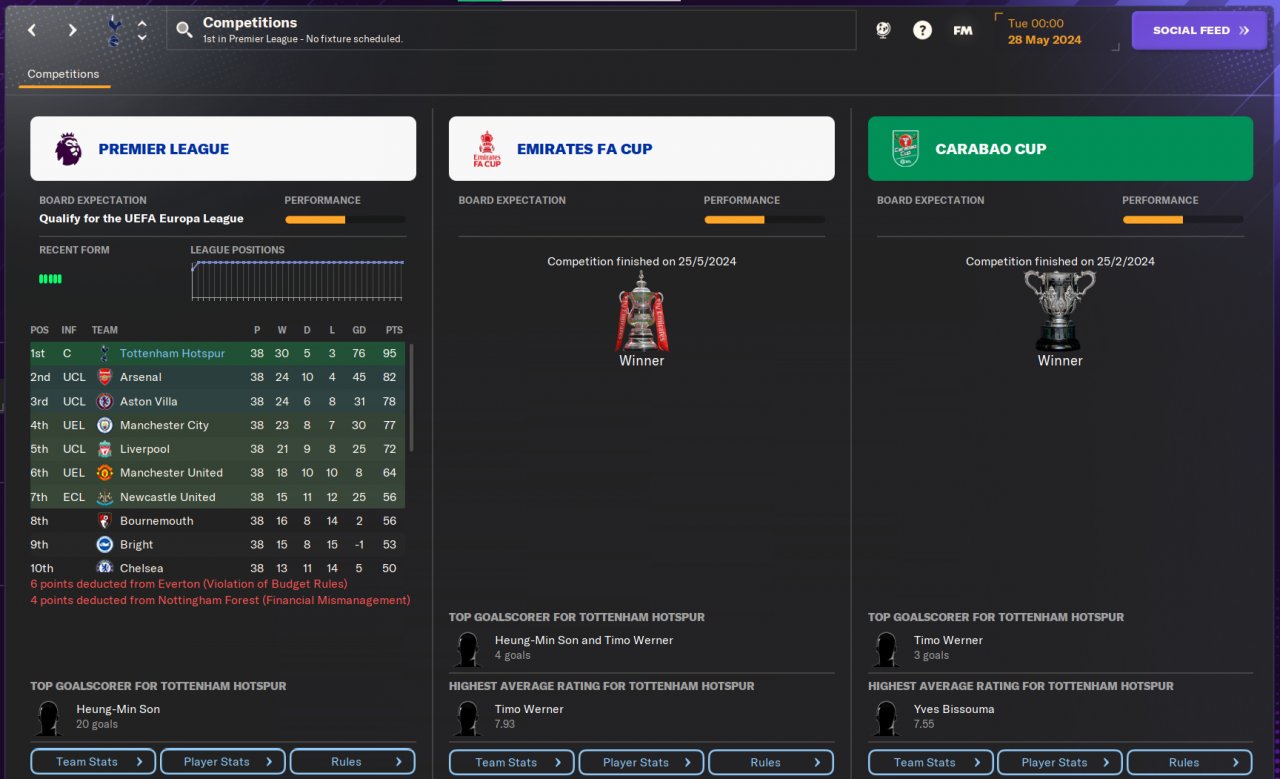Go forward with the right arrow icon
Image resolution: width=1280 pixels, height=779 pixels.
pyautogui.click(x=72, y=30)
